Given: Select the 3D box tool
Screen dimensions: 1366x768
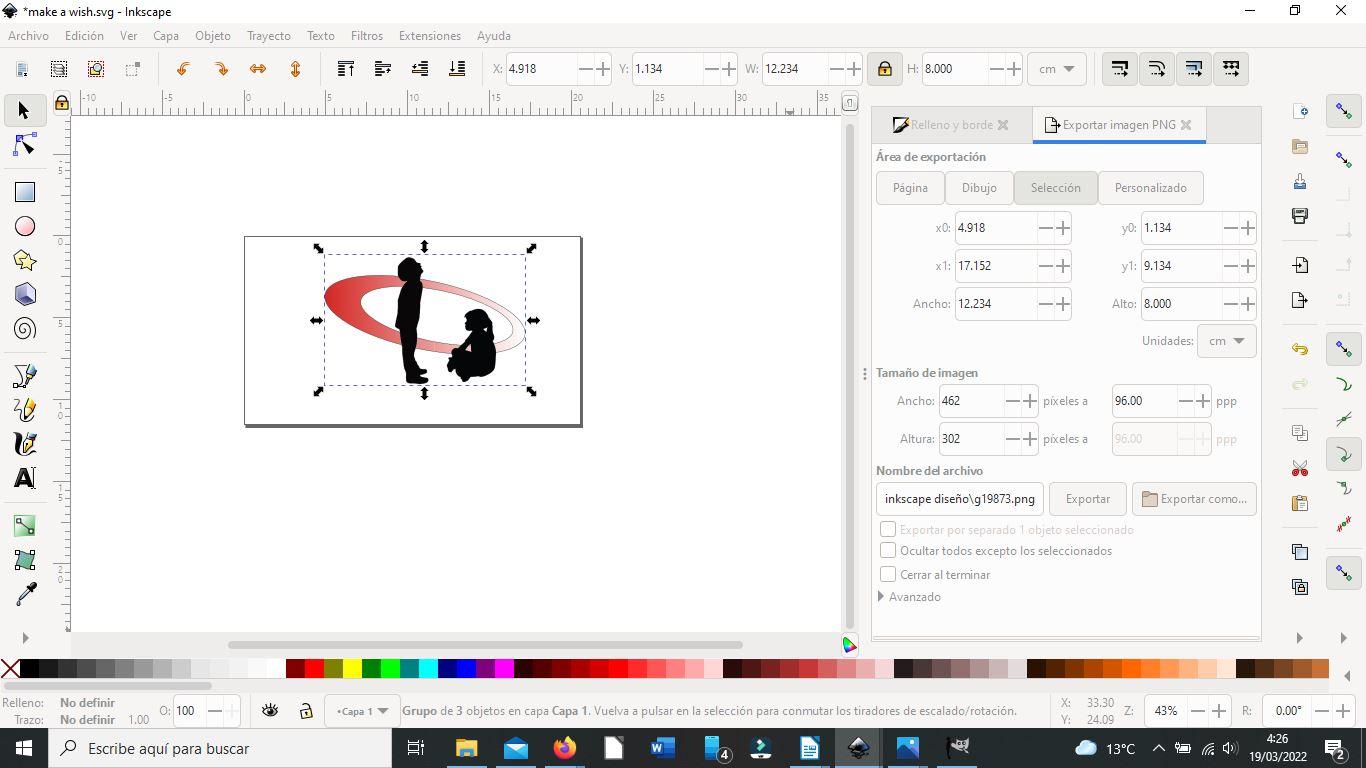Looking at the screenshot, I should click(x=24, y=295).
